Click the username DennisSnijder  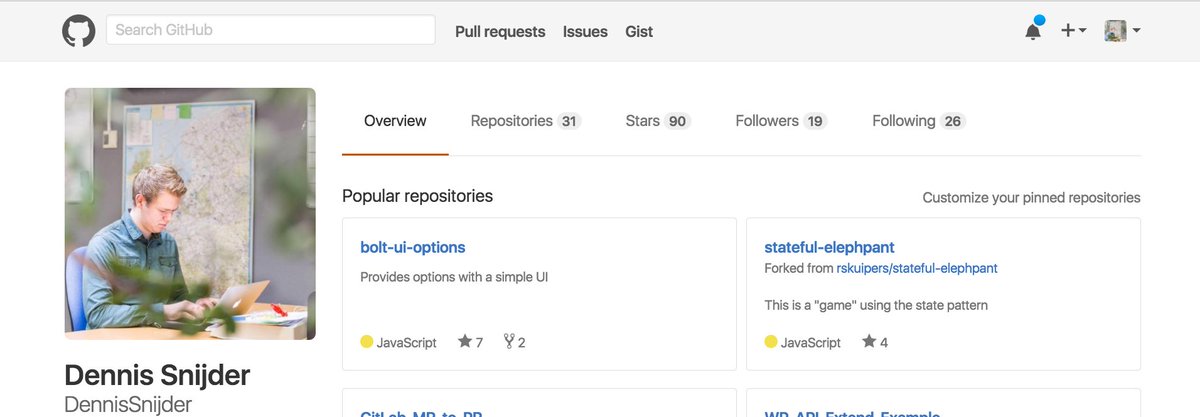point(128,405)
